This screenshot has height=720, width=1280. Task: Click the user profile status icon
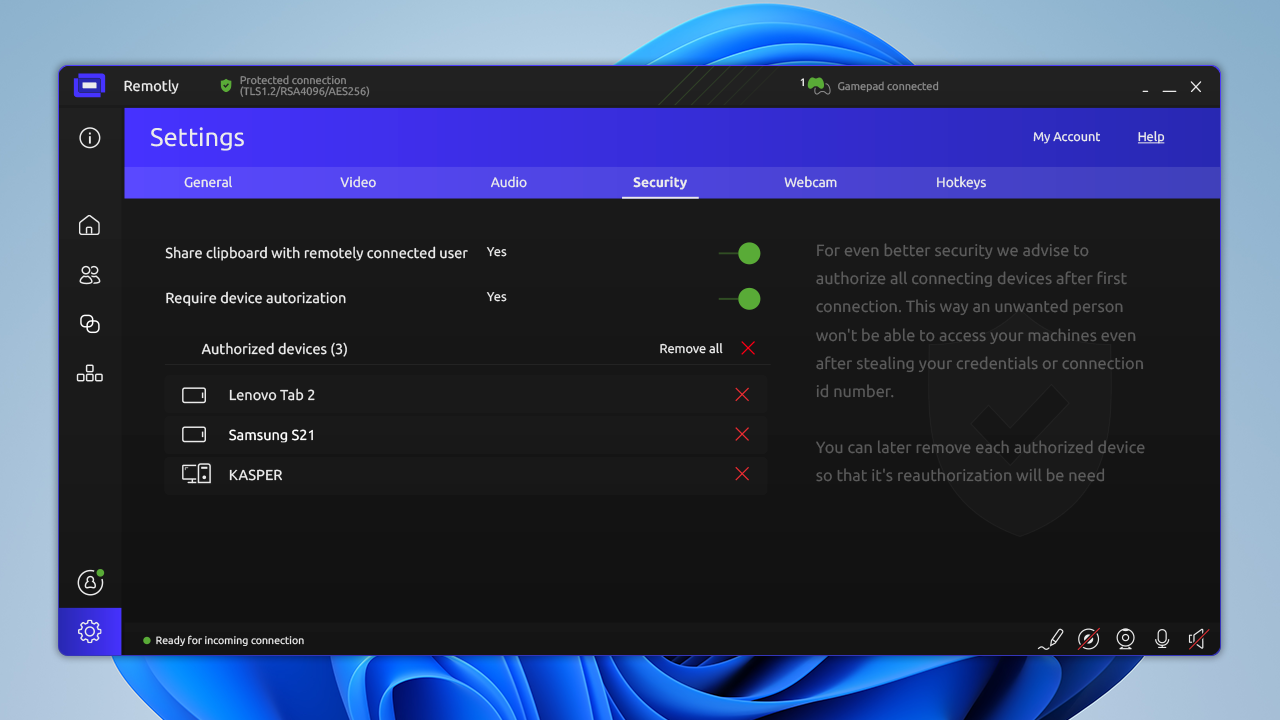(x=90, y=581)
